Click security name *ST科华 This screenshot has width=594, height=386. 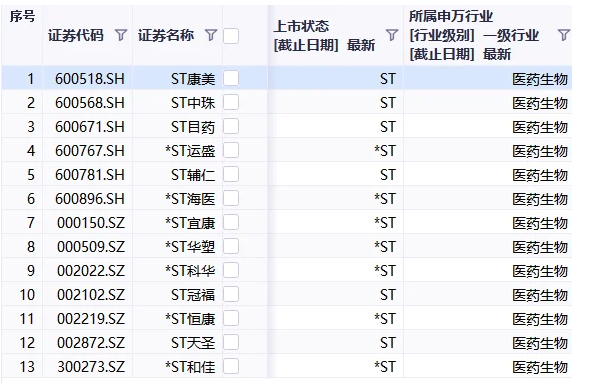[190, 270]
